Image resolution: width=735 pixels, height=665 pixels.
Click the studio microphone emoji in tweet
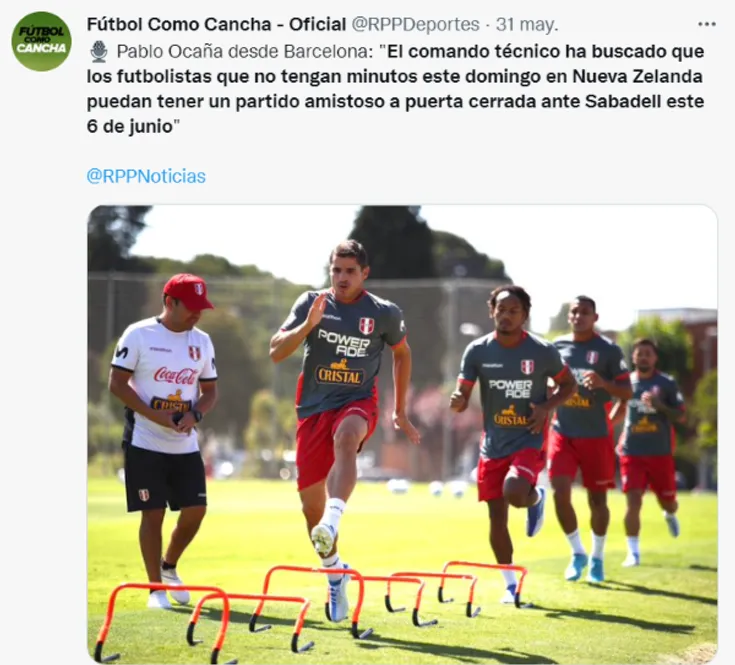[98, 52]
